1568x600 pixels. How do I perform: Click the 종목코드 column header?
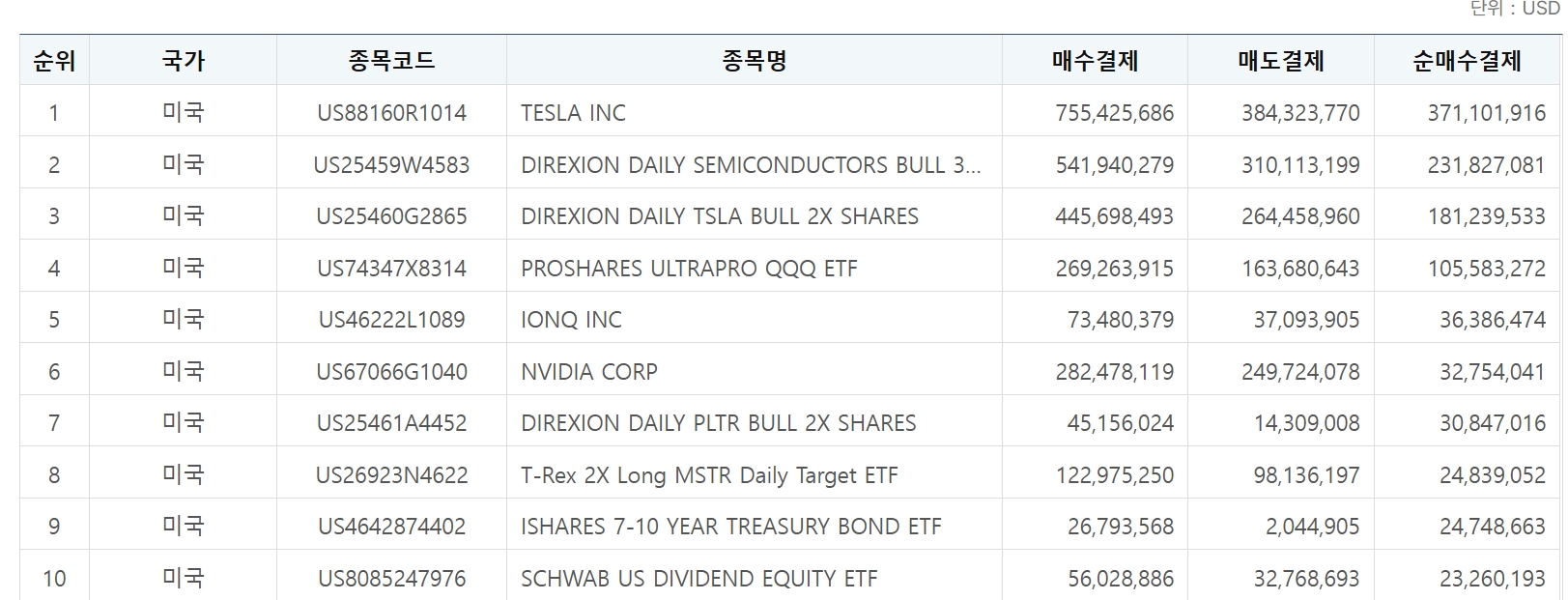391,61
